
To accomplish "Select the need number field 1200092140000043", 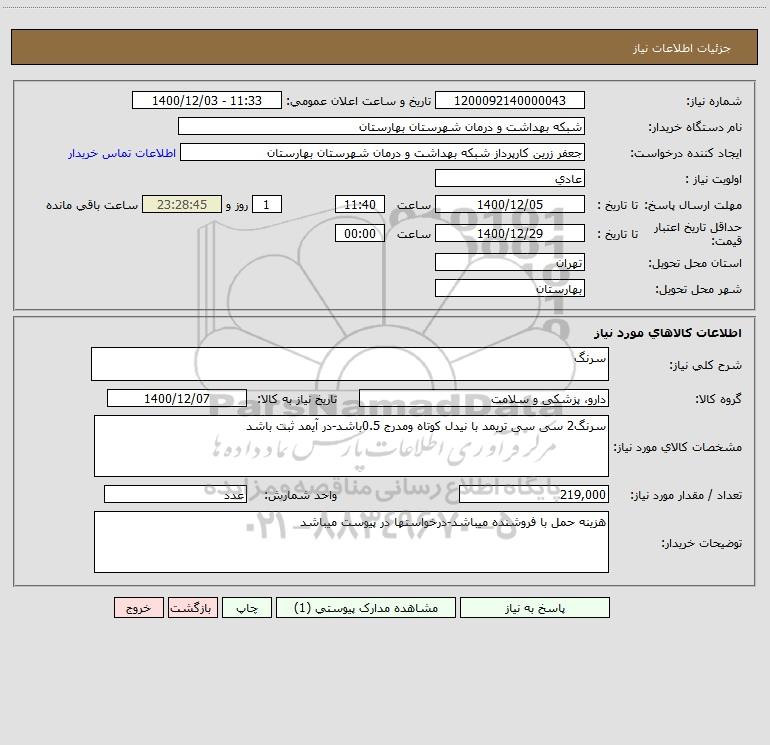I will click(x=510, y=100).
